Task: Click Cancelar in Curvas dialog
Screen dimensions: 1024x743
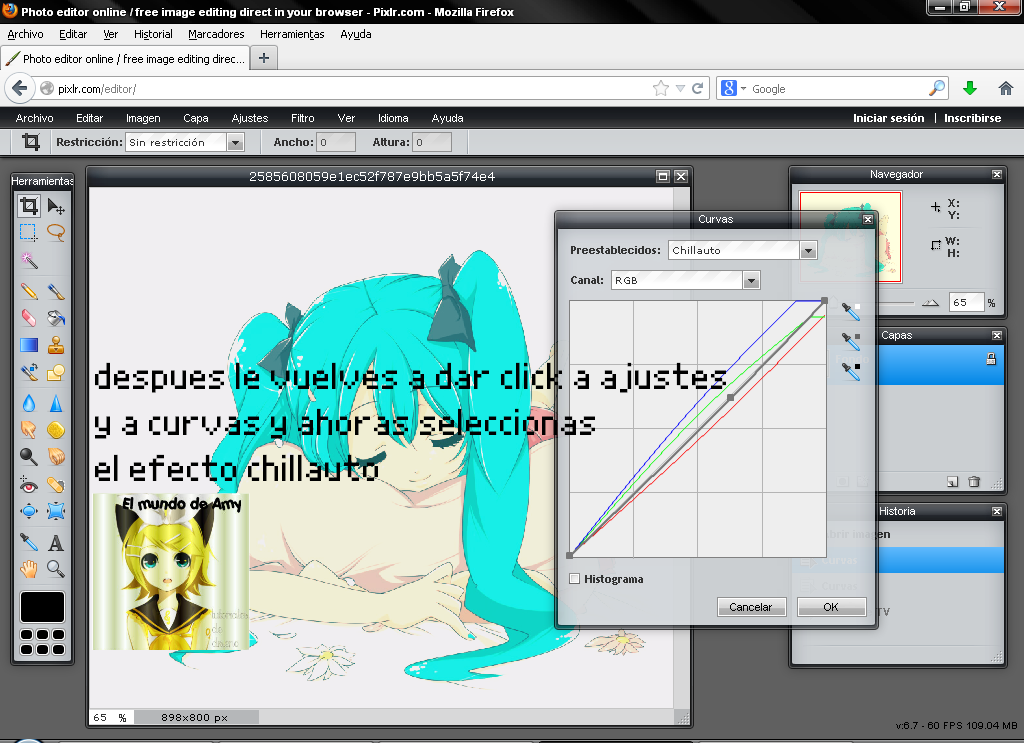Action: pyautogui.click(x=751, y=607)
